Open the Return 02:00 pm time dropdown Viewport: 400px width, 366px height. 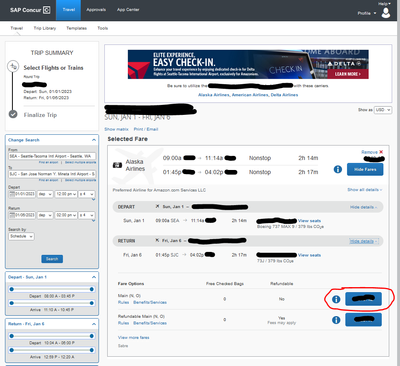66,215
